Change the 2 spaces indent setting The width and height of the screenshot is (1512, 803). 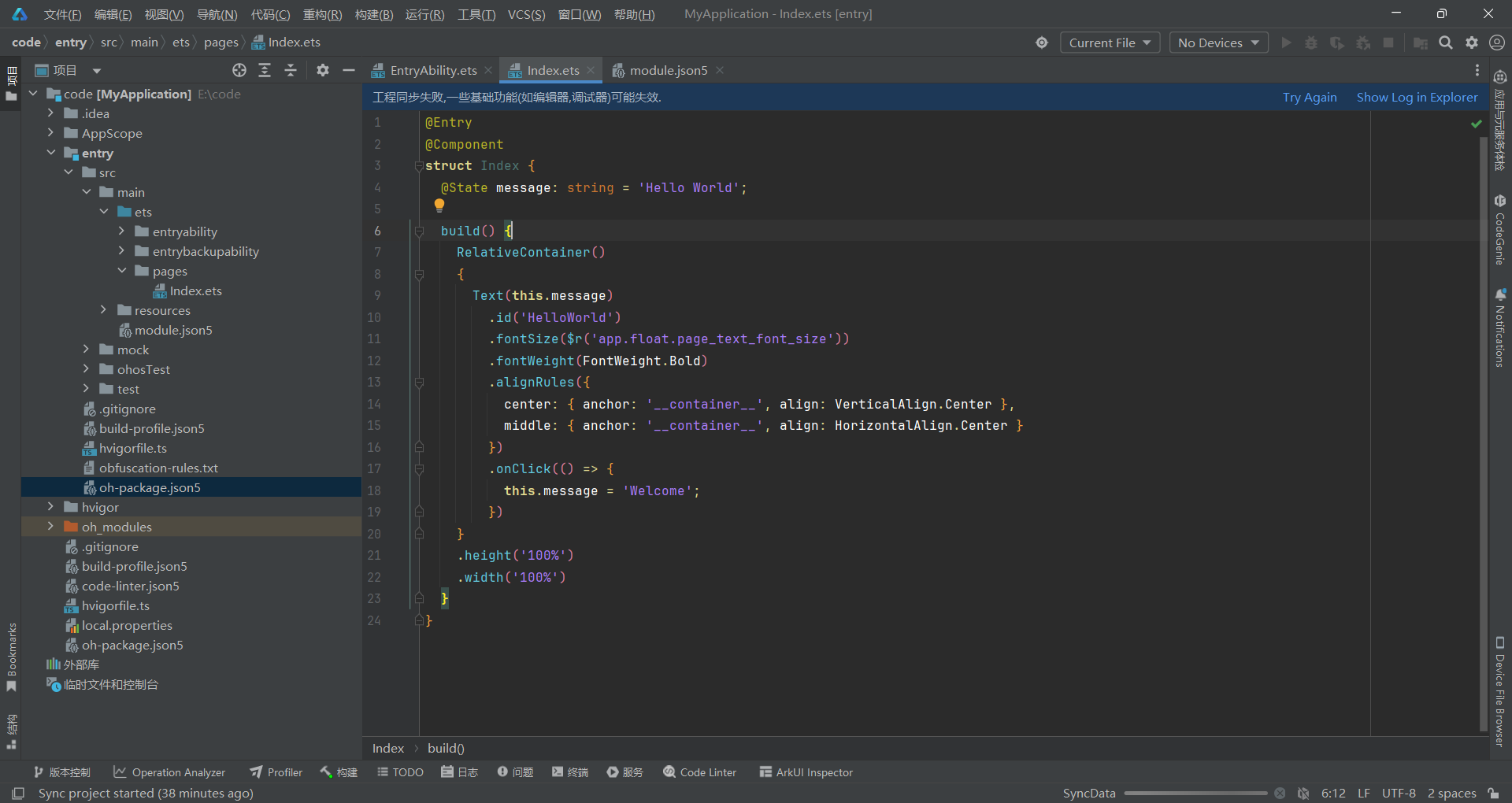[x=1451, y=793]
